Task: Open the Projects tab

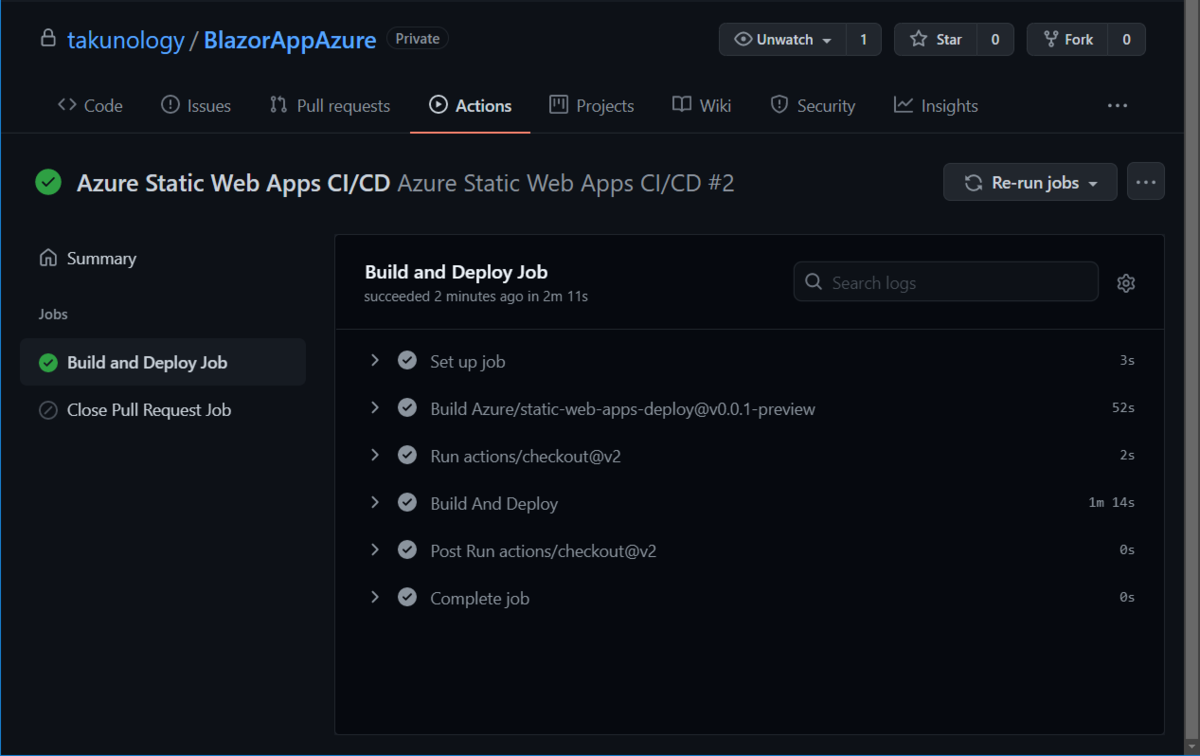Action: [x=592, y=106]
